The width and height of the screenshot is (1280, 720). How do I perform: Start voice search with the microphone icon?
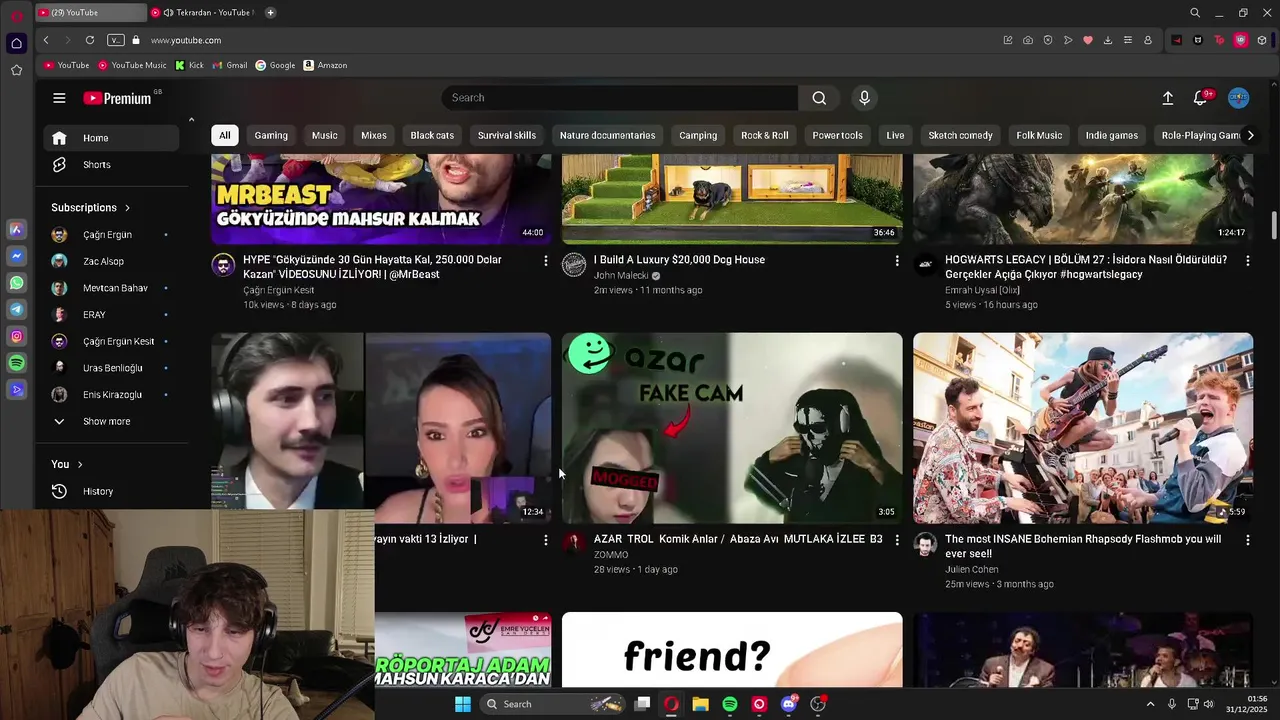865,98
